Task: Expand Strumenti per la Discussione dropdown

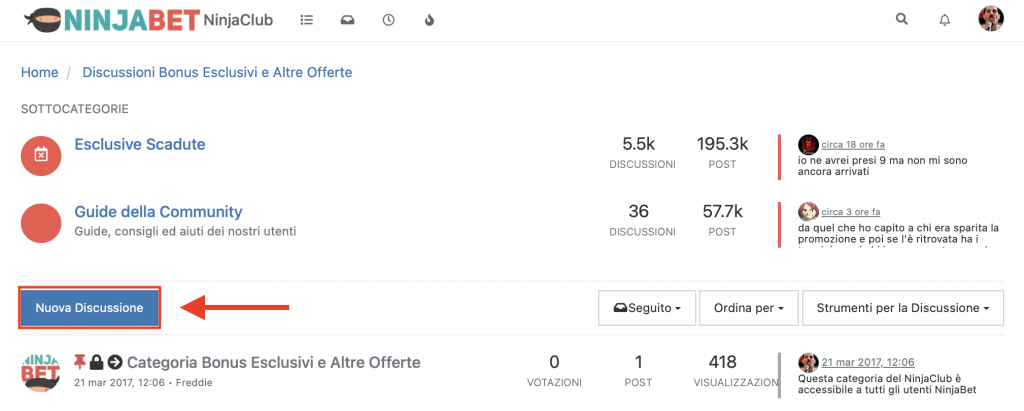Action: (x=902, y=308)
